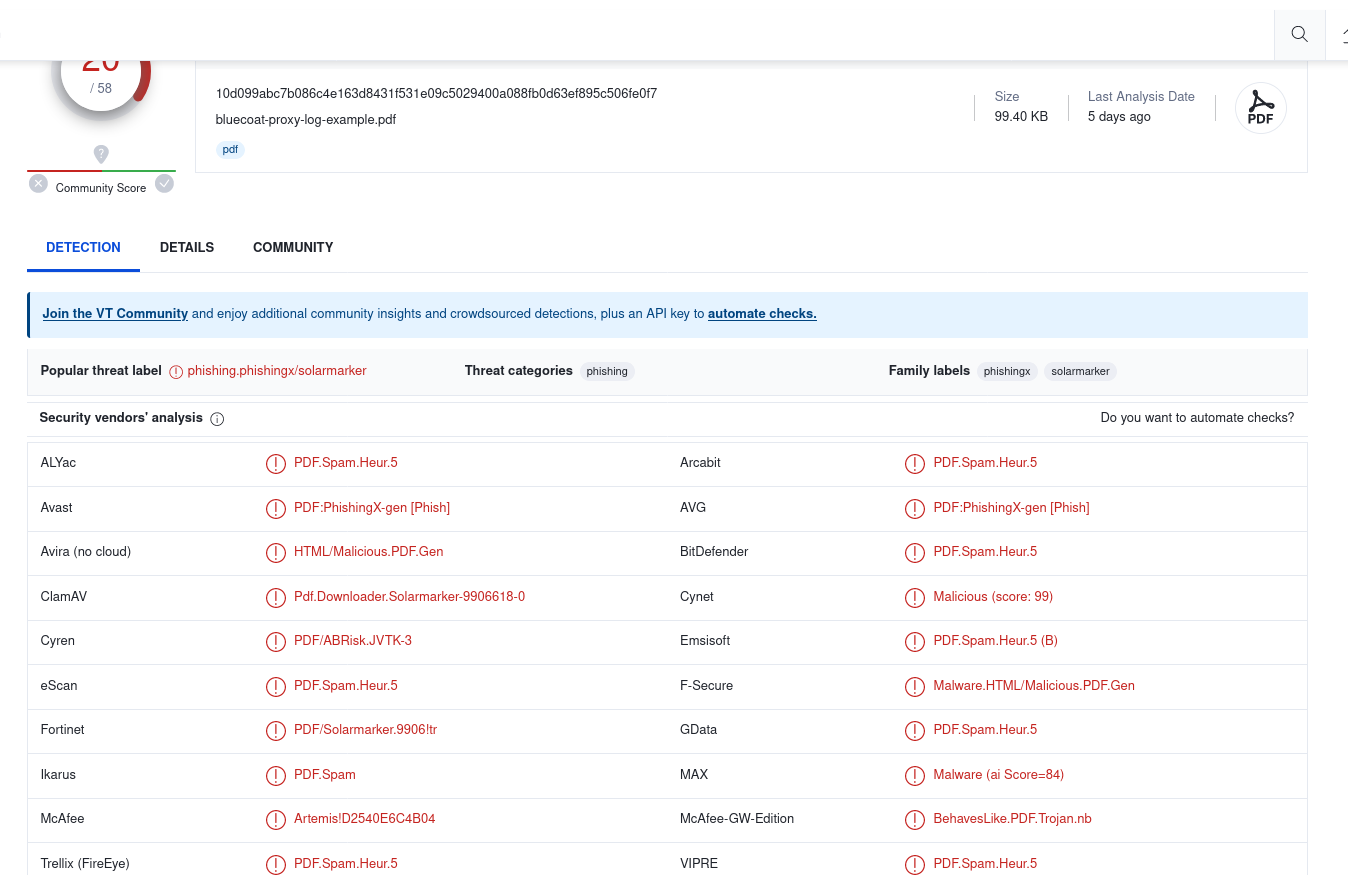The width and height of the screenshot is (1348, 875).
Task: Click the BitDefender detection alert icon
Action: (914, 552)
